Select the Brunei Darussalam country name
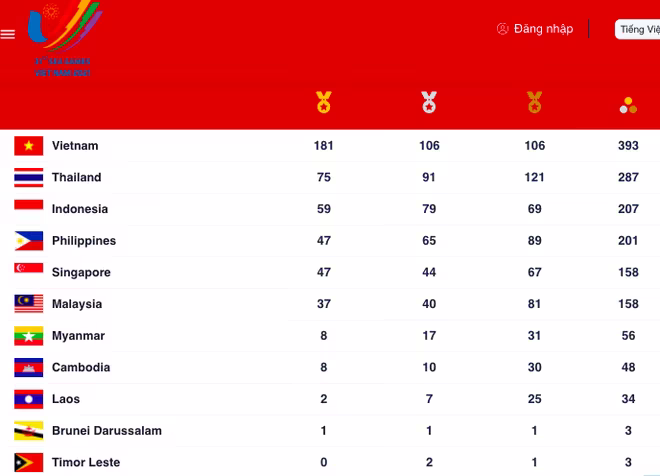Viewport: 660px width, 476px height. pos(107,431)
